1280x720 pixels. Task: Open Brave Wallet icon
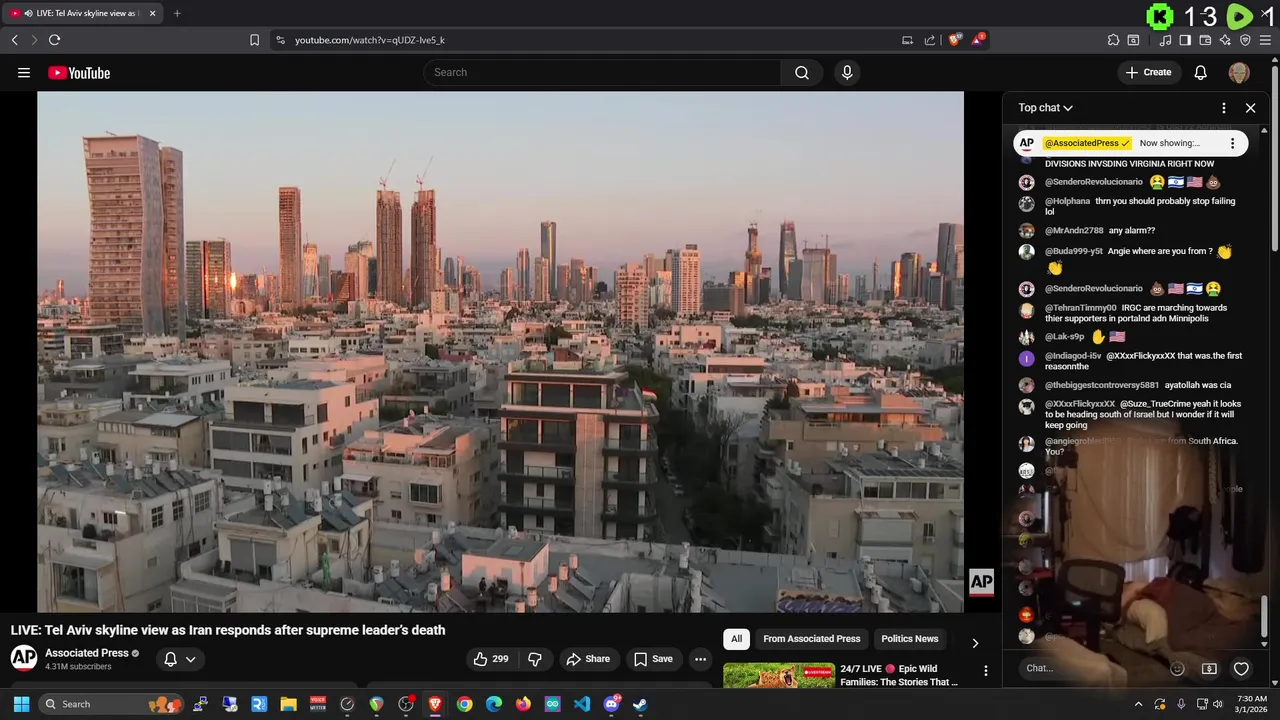point(1205,40)
